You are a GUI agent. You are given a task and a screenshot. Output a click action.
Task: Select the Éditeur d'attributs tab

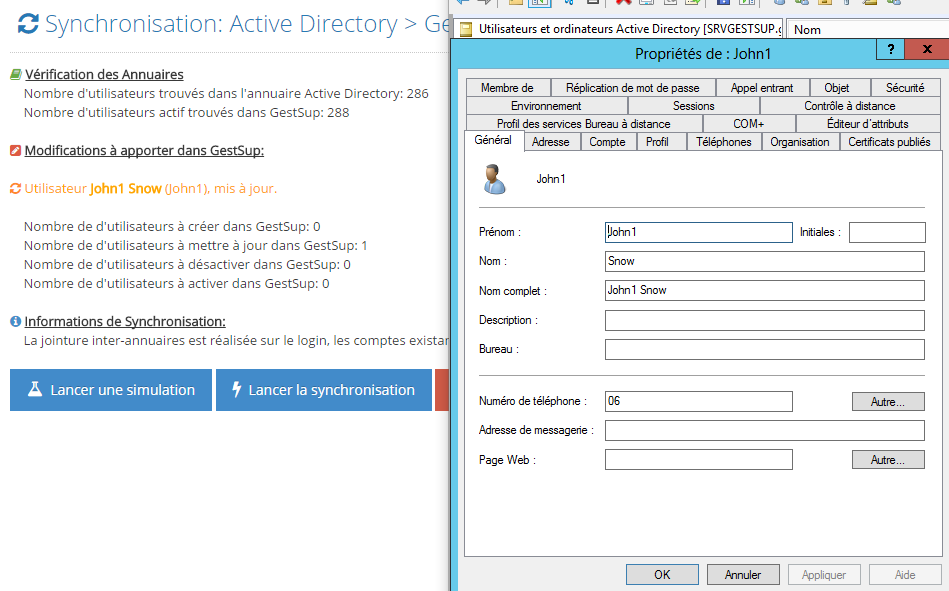[x=868, y=124]
